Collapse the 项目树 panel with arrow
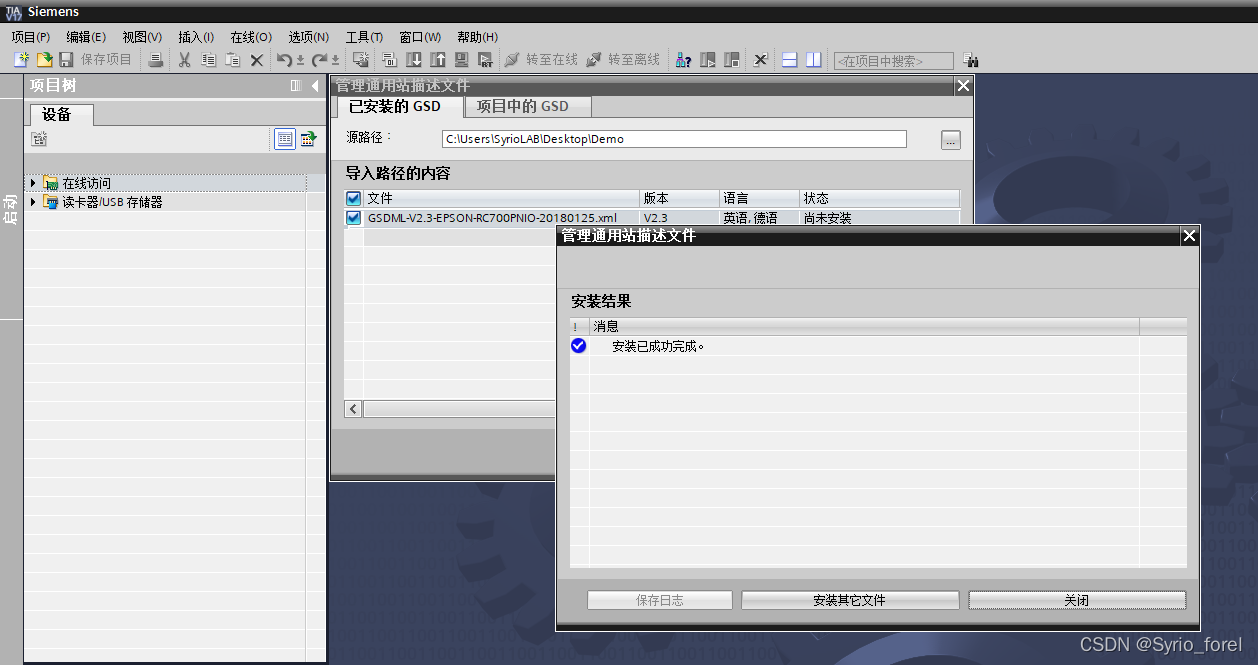Viewport: 1258px width, 665px height. [x=315, y=86]
